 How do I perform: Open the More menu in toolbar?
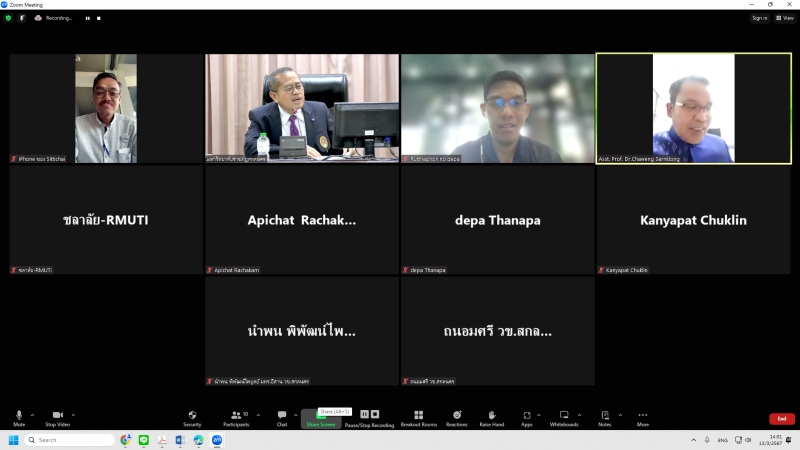click(x=642, y=416)
